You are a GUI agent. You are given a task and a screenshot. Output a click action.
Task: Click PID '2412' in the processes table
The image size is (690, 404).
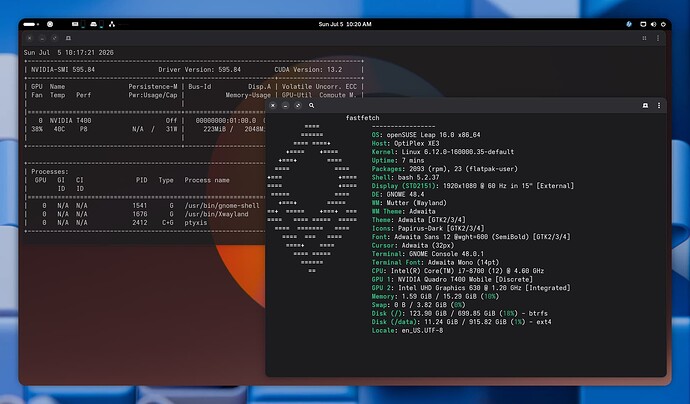pyautogui.click(x=140, y=223)
